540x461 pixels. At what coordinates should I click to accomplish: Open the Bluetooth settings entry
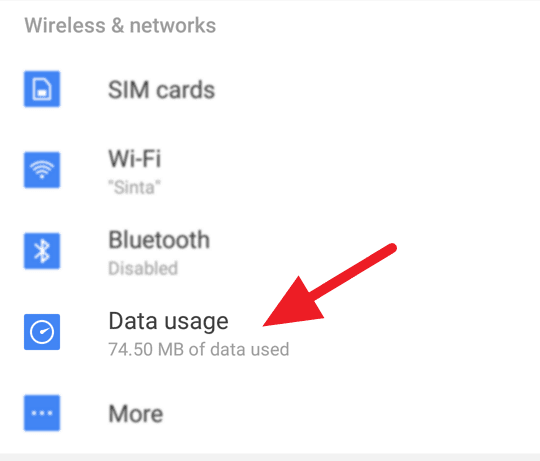(x=270, y=251)
